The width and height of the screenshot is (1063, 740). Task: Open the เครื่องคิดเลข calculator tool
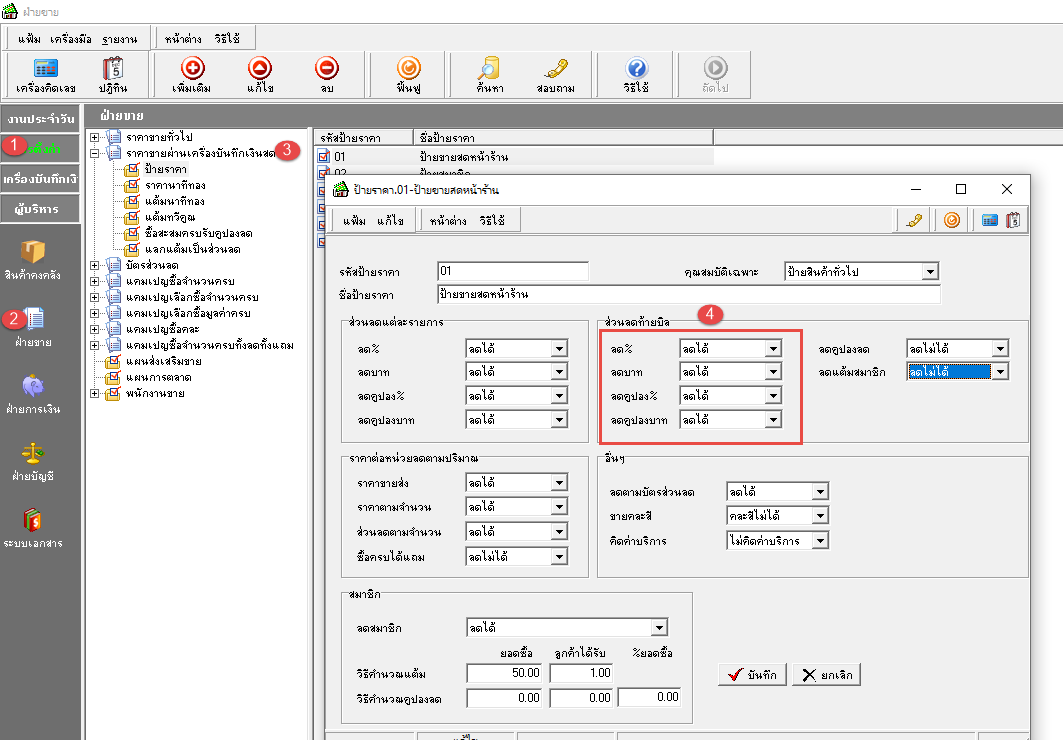tap(45, 74)
